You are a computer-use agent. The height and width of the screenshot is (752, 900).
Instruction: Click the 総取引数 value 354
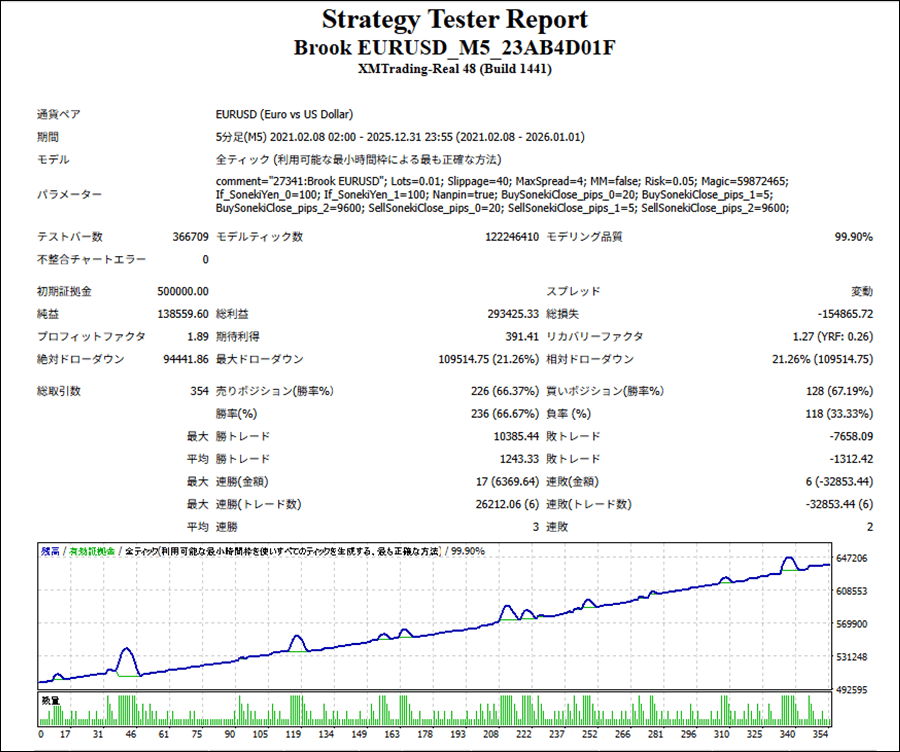tap(198, 391)
